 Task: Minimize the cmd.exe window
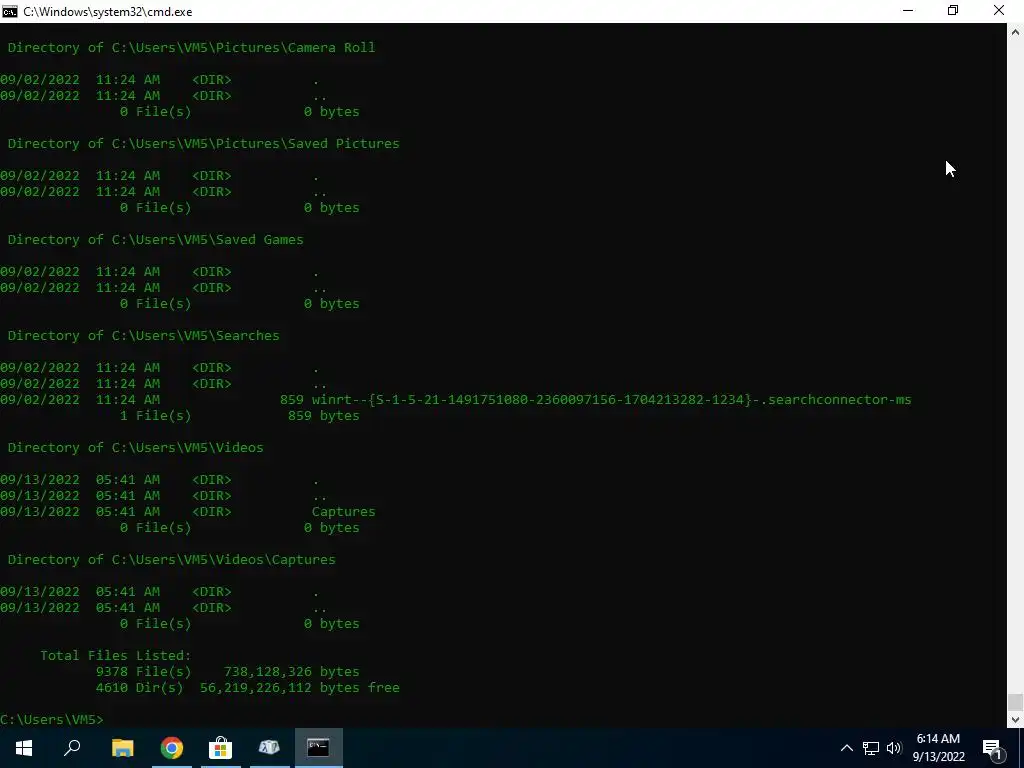tap(908, 11)
